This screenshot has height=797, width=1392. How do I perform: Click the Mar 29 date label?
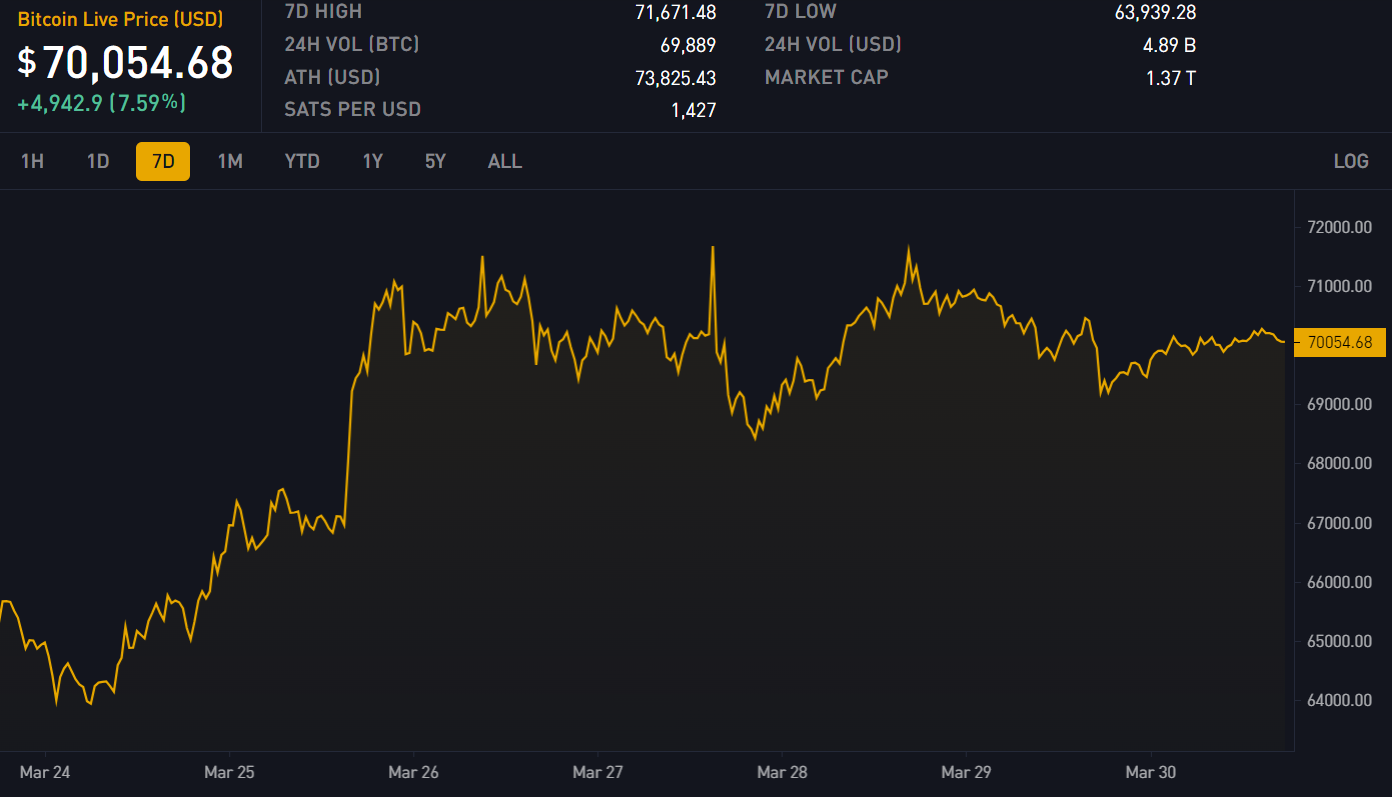967,772
